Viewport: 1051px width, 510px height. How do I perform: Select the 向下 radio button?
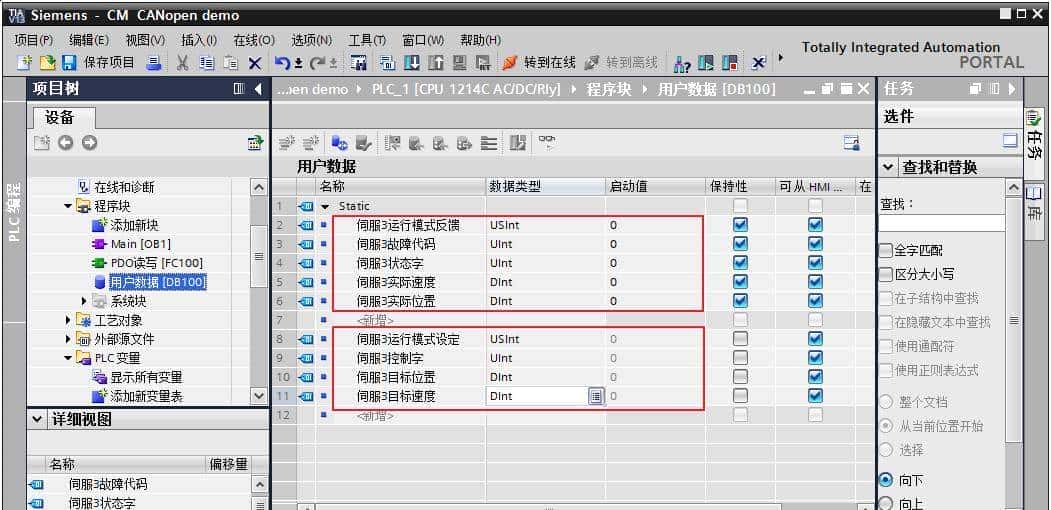point(886,480)
